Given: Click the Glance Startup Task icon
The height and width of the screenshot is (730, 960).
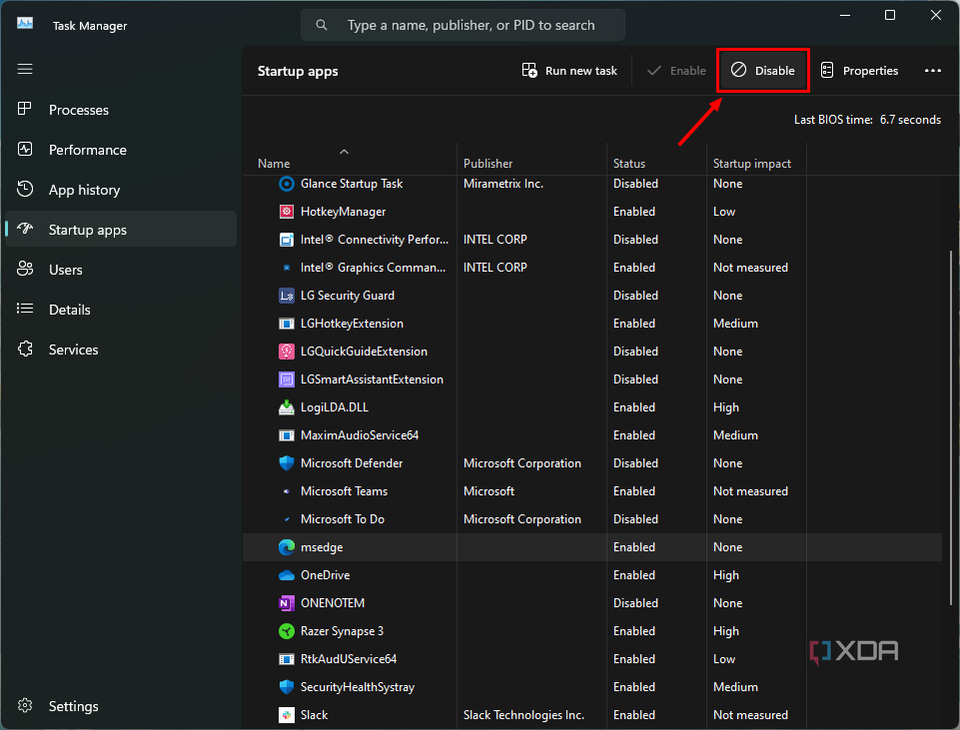Looking at the screenshot, I should (x=287, y=184).
